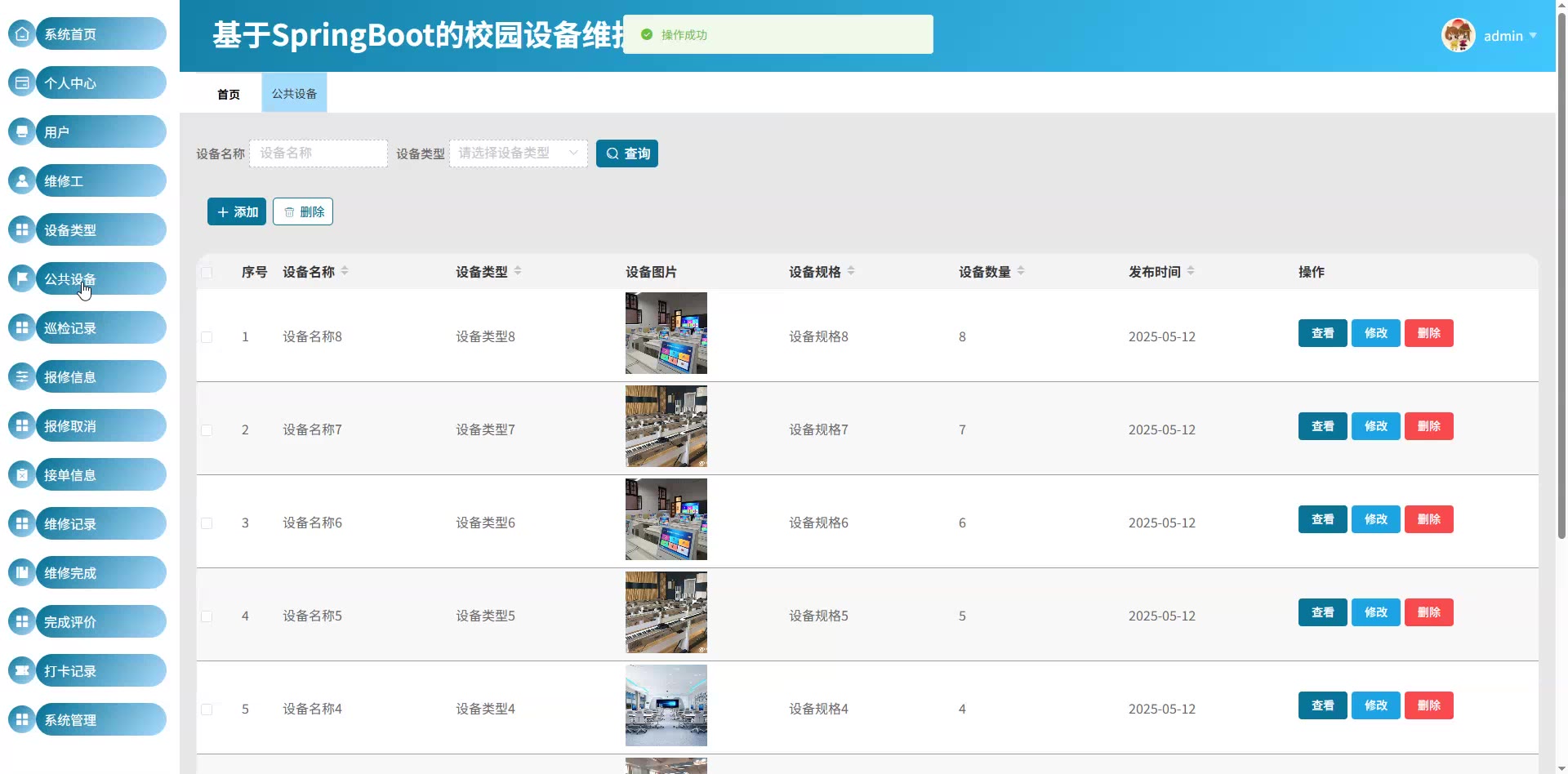Open 巡检记录 in the sidebar menu
Screen dimensions: 1568x774
click(x=100, y=327)
